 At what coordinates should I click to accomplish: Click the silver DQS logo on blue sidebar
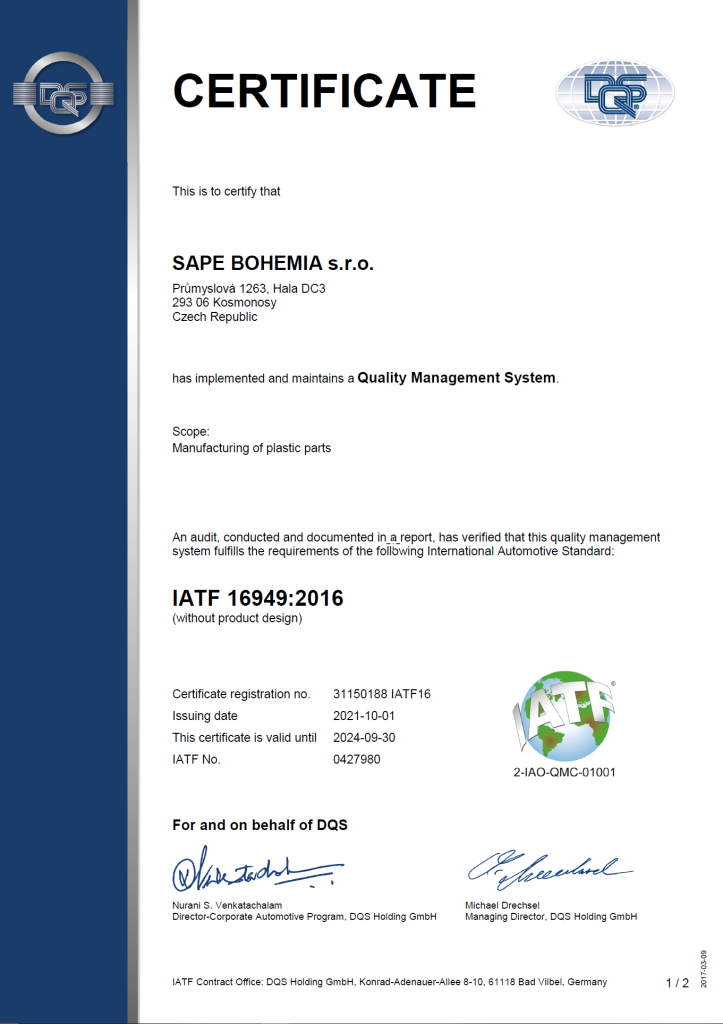[63, 93]
